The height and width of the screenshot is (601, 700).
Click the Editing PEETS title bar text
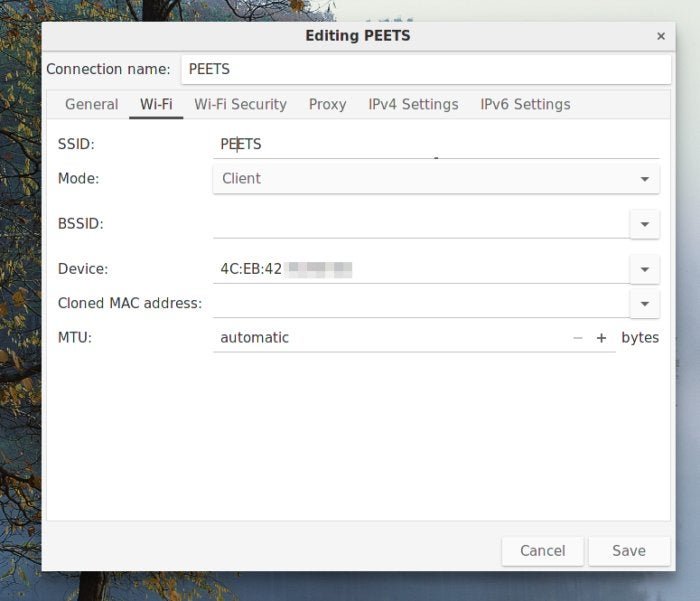pyautogui.click(x=358, y=36)
